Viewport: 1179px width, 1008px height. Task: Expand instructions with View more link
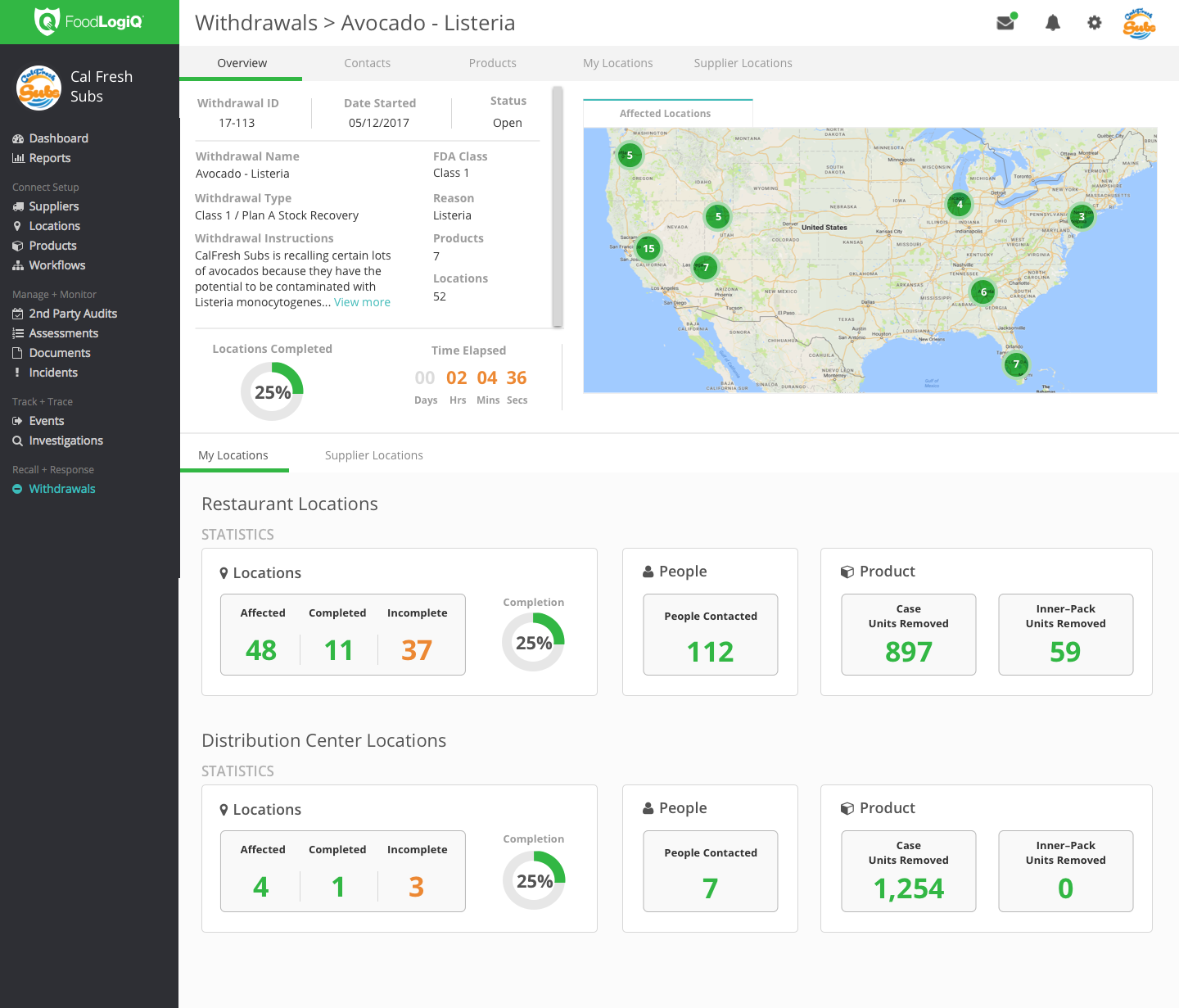362,302
